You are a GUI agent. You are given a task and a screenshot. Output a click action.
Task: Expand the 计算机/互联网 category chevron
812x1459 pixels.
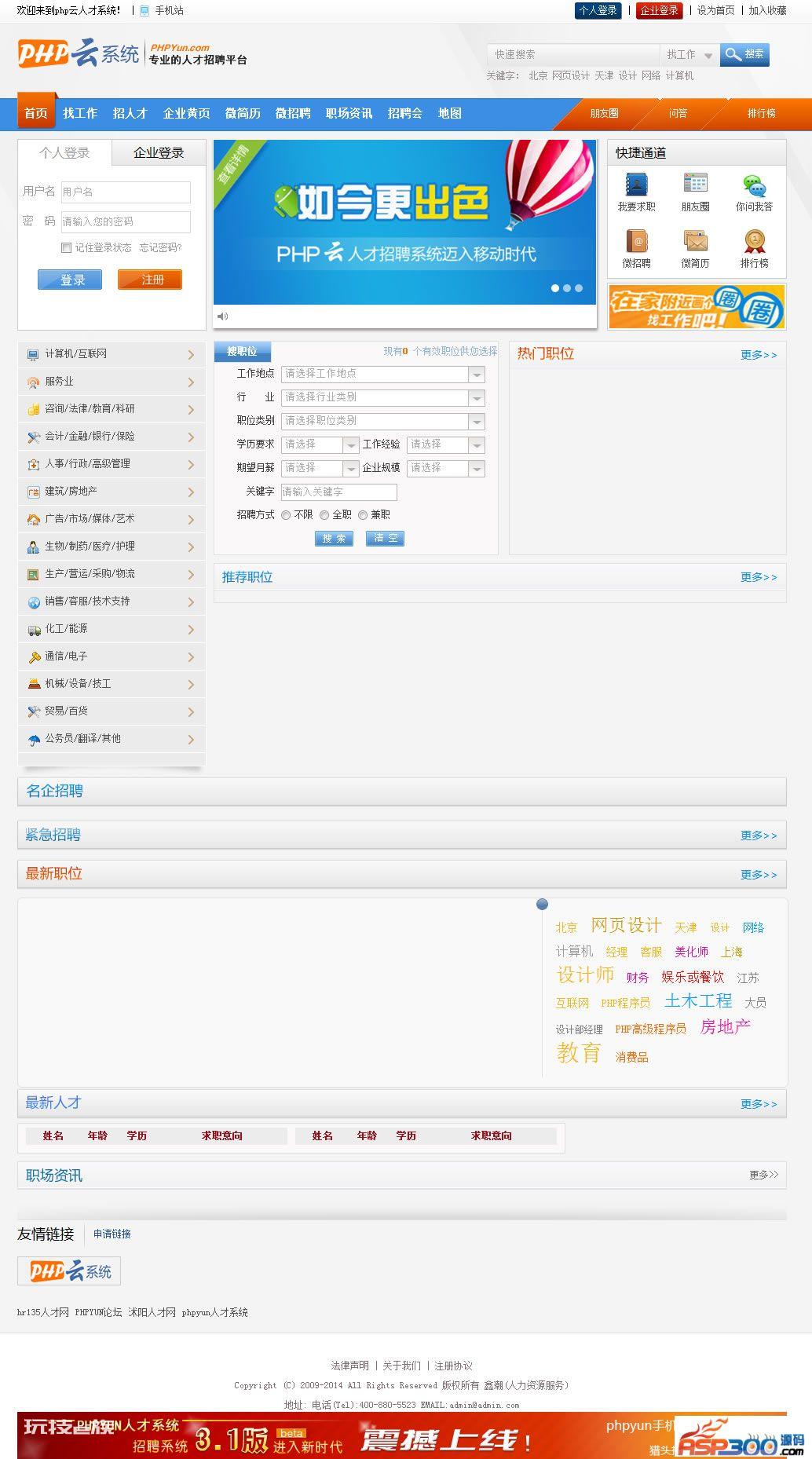pyautogui.click(x=191, y=355)
